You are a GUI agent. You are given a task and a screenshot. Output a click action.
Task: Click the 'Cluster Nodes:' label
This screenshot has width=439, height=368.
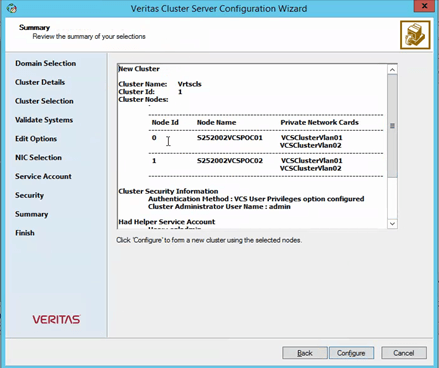pos(143,99)
